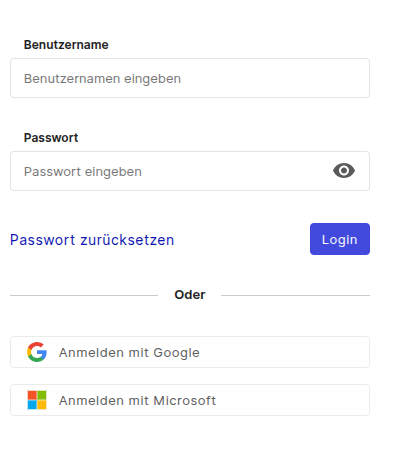Focus the Passwort input field
This screenshot has height=451, width=404.
pyautogui.click(x=190, y=171)
